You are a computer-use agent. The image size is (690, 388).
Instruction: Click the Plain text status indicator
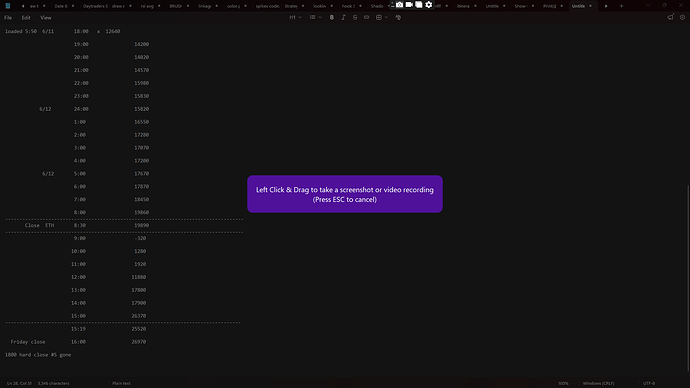coord(121,384)
